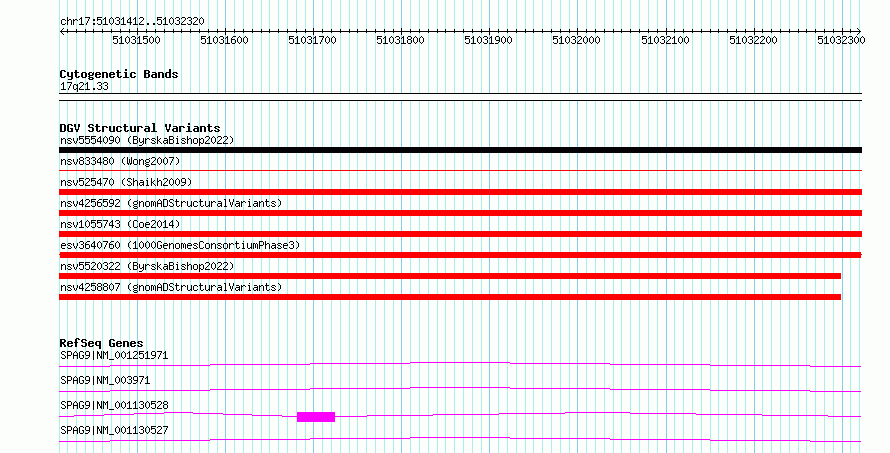890x453 pixels.
Task: Open variant nsv833480 (Wong2007) label
Action: pyautogui.click(x=120, y=161)
